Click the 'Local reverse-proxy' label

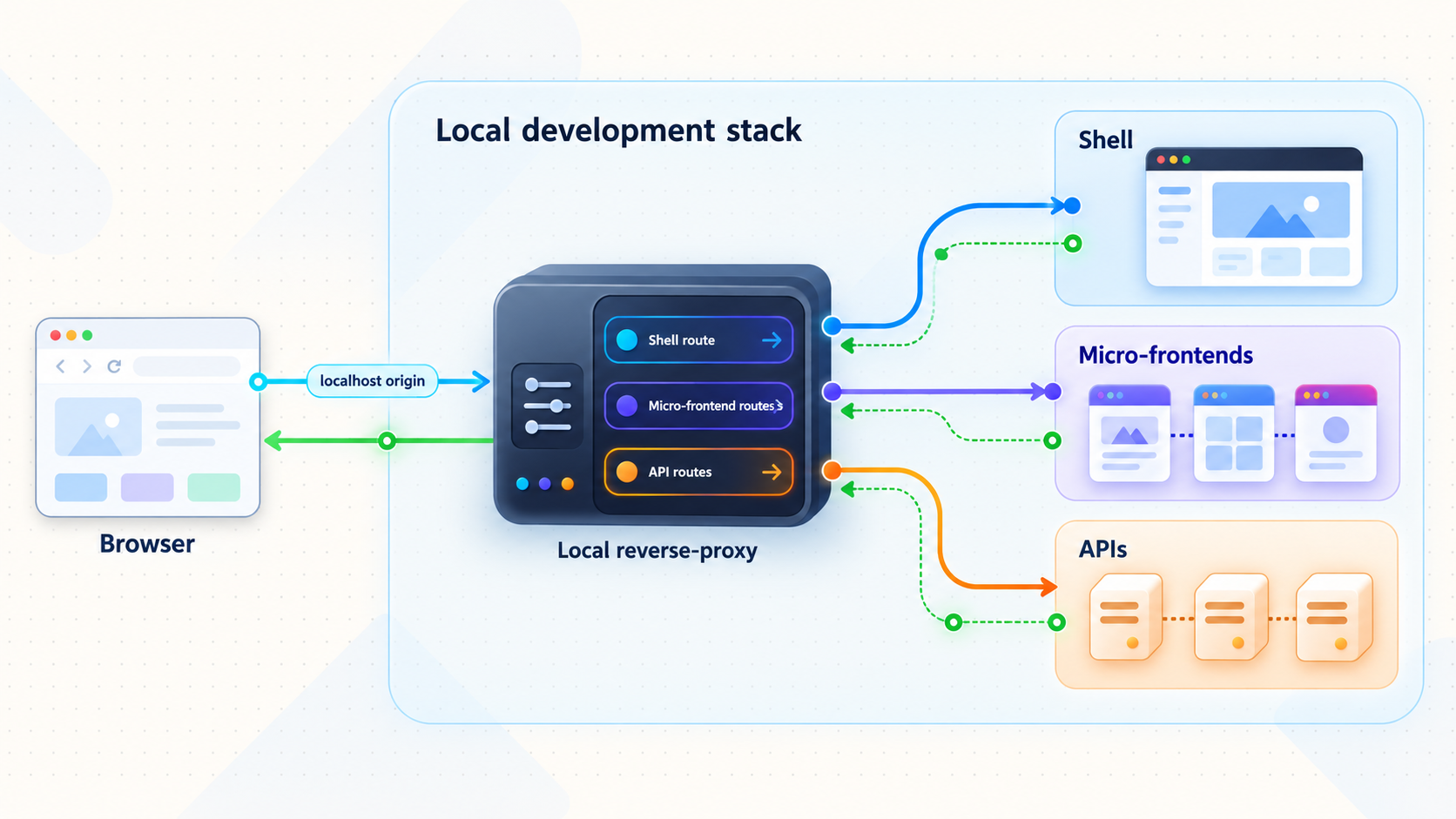pos(657,550)
